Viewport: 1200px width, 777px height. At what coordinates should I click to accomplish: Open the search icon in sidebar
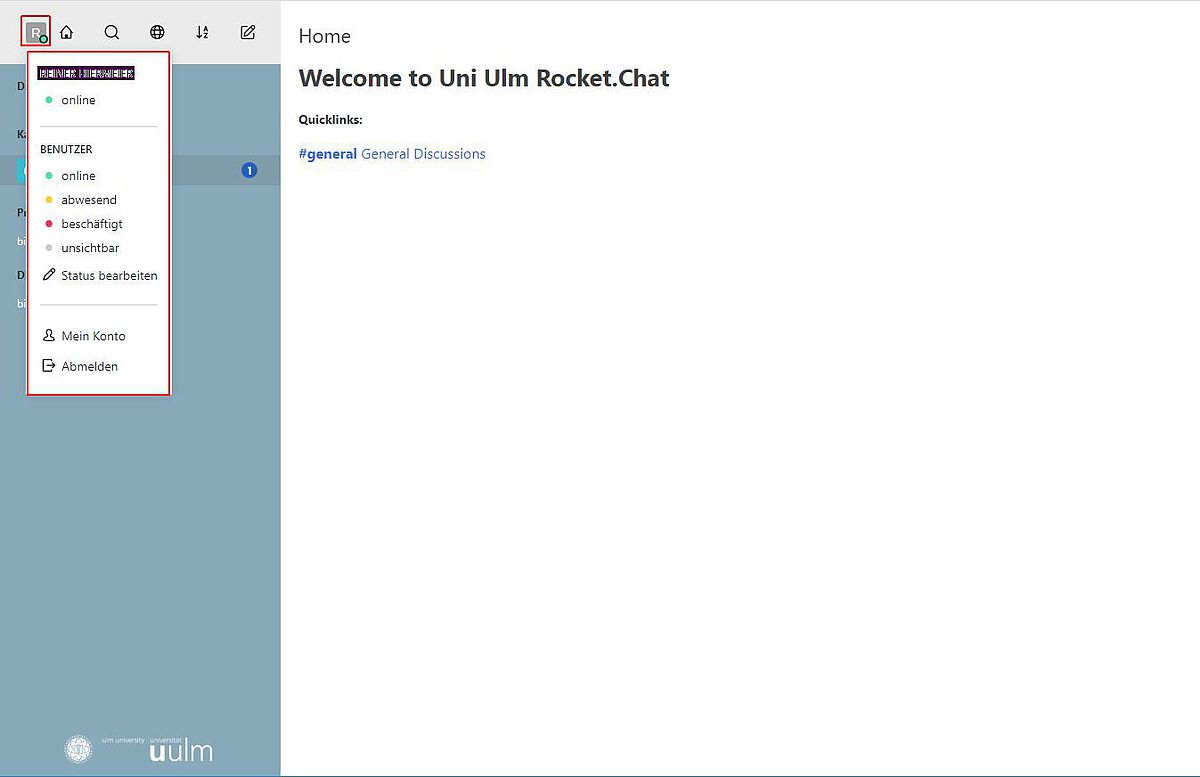pos(112,32)
